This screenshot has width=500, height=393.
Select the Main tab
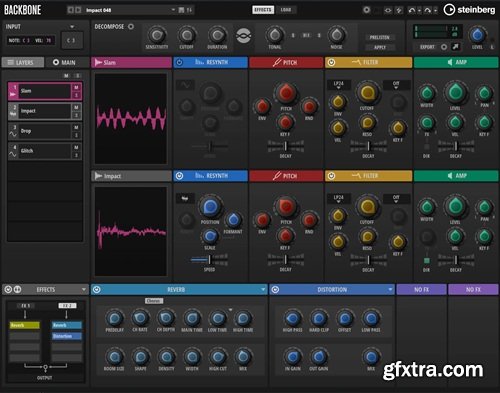[64, 62]
